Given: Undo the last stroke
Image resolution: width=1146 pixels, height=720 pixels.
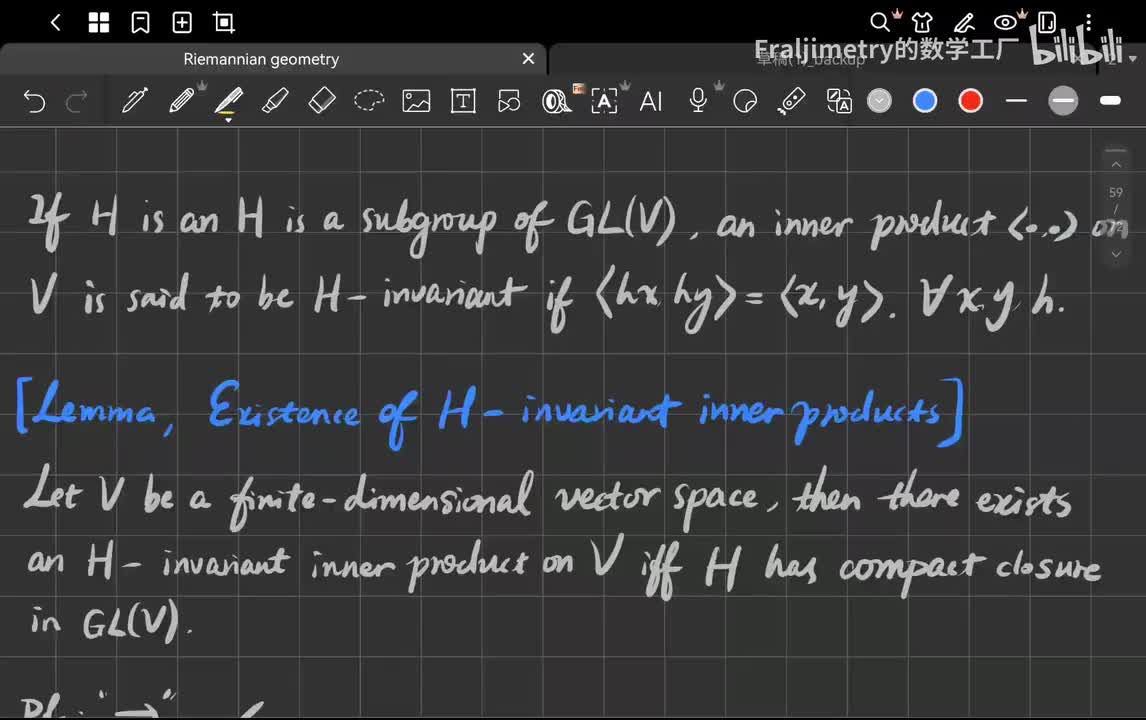Looking at the screenshot, I should (x=34, y=101).
